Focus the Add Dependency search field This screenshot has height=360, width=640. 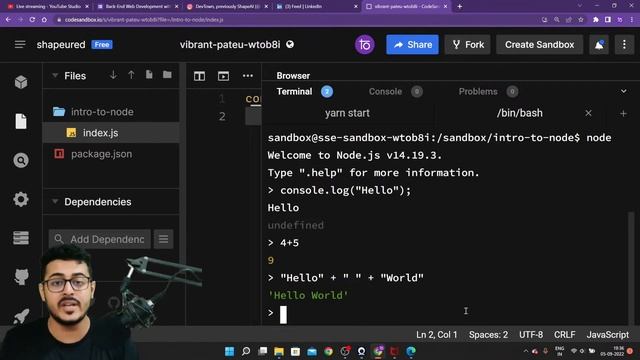click(x=100, y=239)
